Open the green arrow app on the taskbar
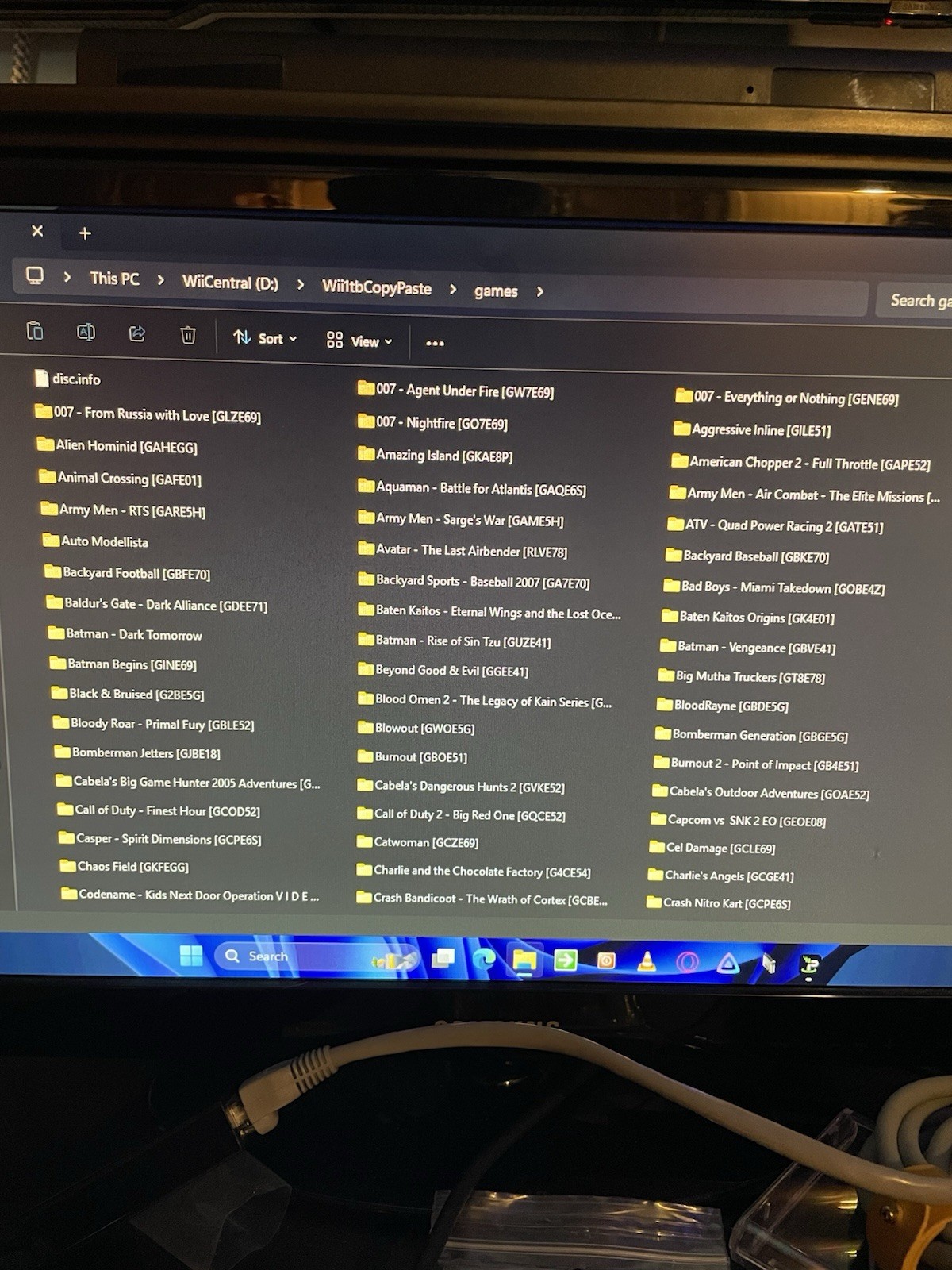This screenshot has height=1270, width=952. [x=565, y=961]
